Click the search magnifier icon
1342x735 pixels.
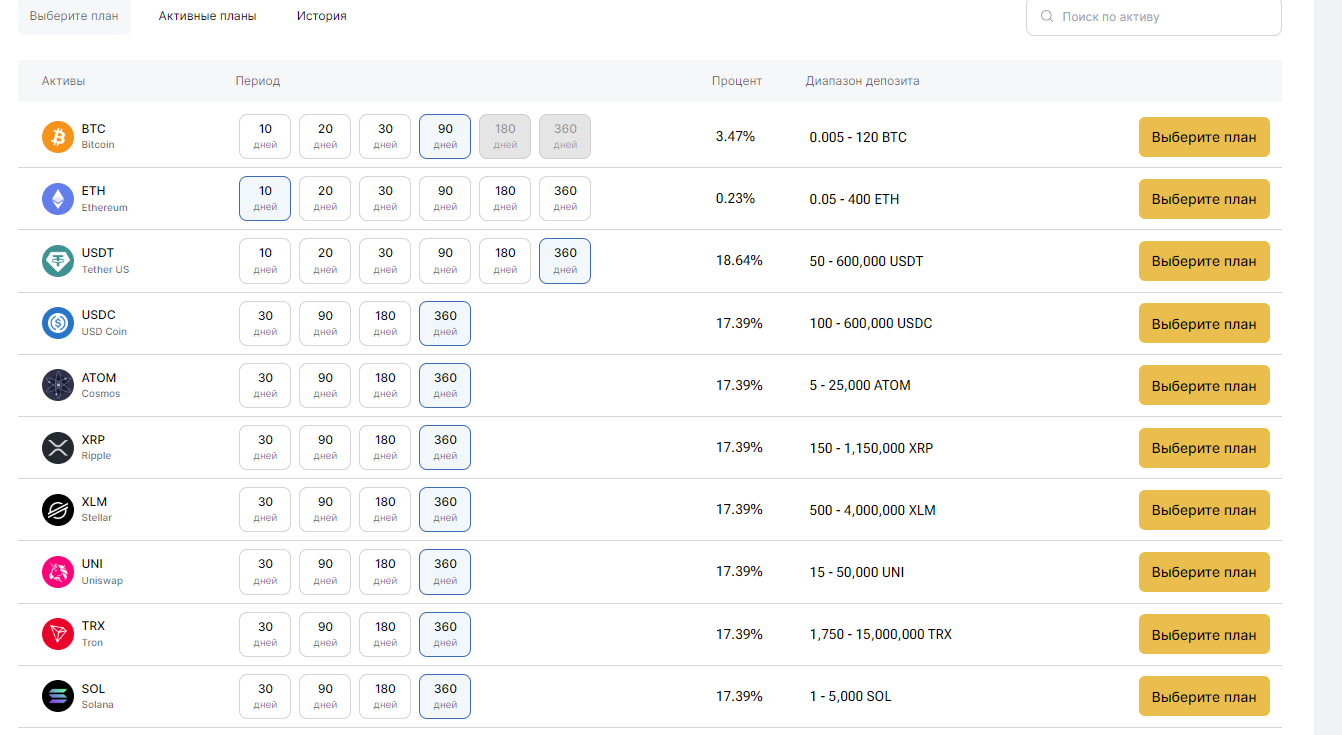pos(1047,17)
